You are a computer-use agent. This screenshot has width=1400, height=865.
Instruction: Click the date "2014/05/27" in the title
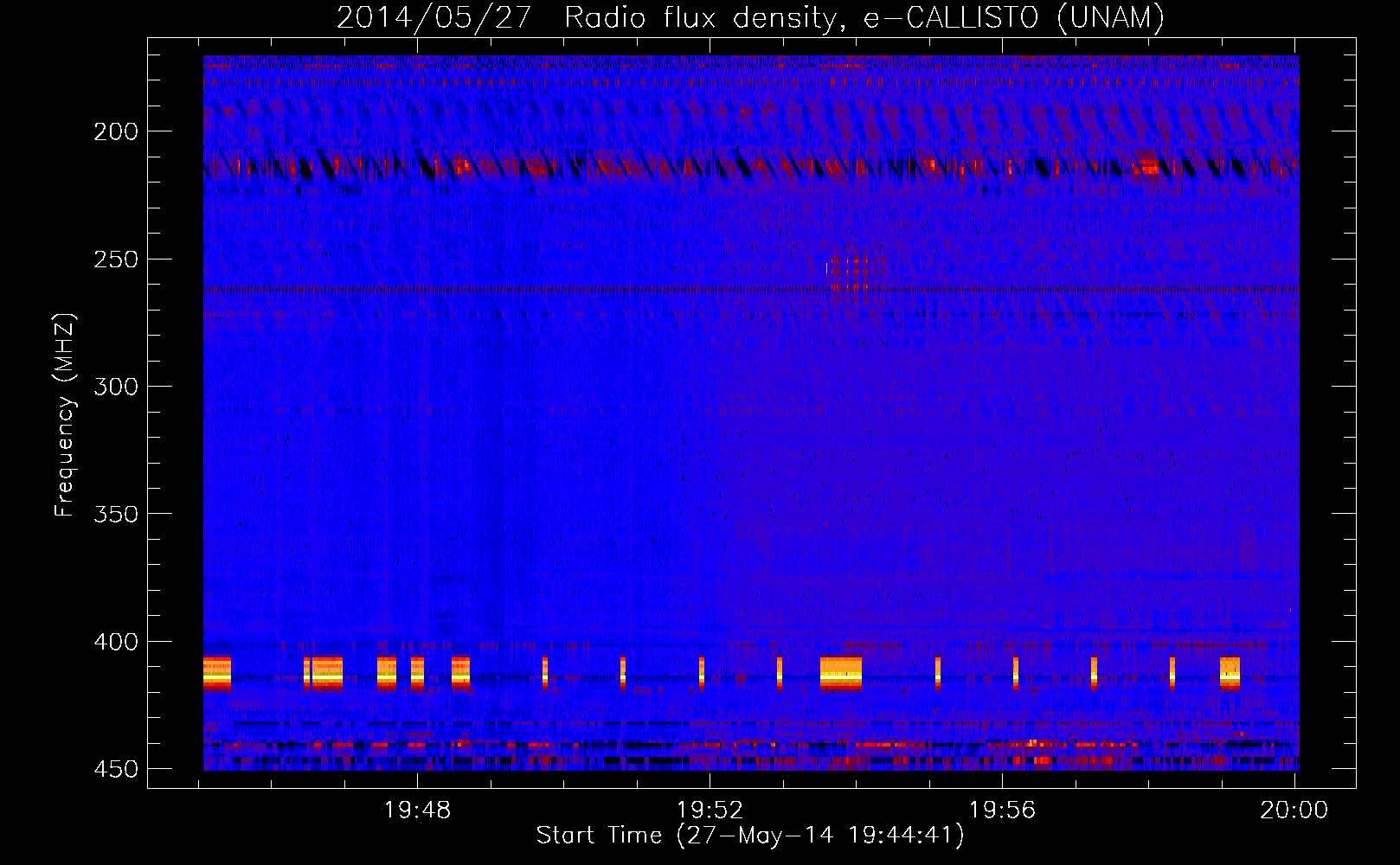[433, 17]
